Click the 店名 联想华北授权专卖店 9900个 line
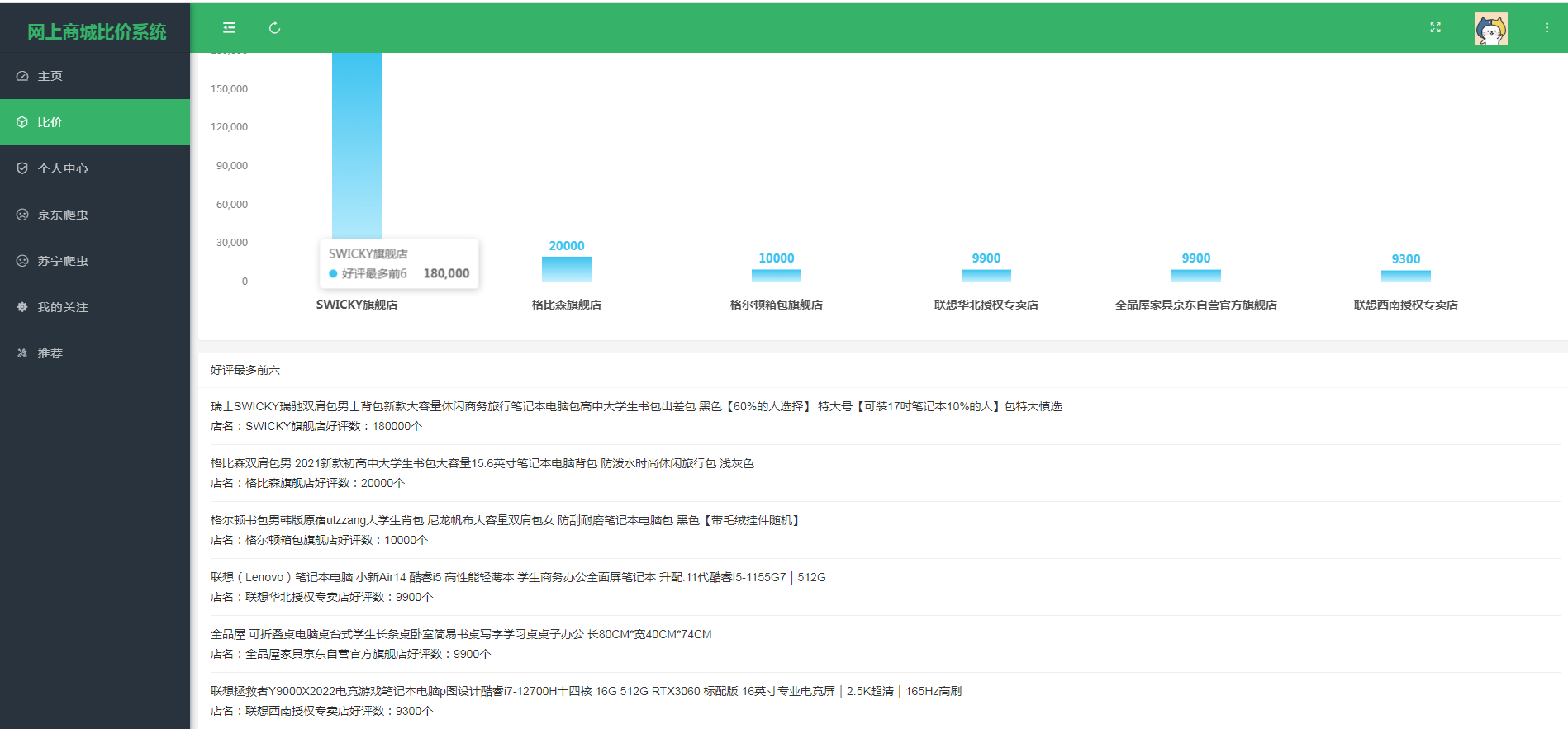1568x729 pixels. point(322,597)
